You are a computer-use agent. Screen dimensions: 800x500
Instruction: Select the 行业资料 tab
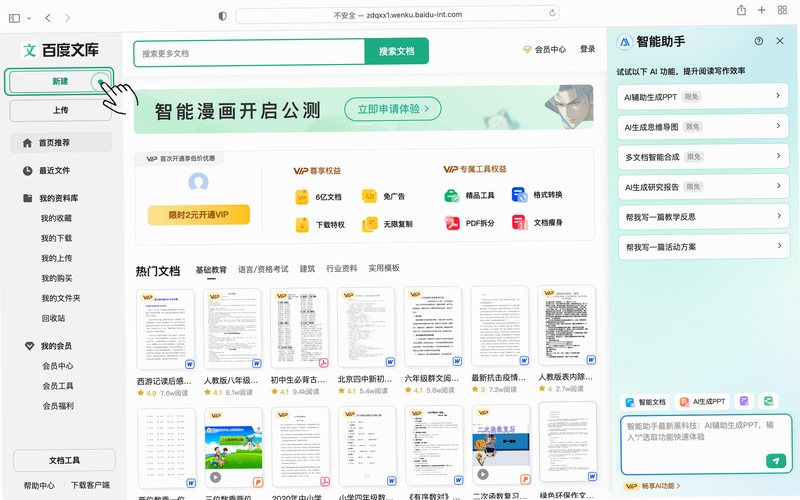pos(342,268)
